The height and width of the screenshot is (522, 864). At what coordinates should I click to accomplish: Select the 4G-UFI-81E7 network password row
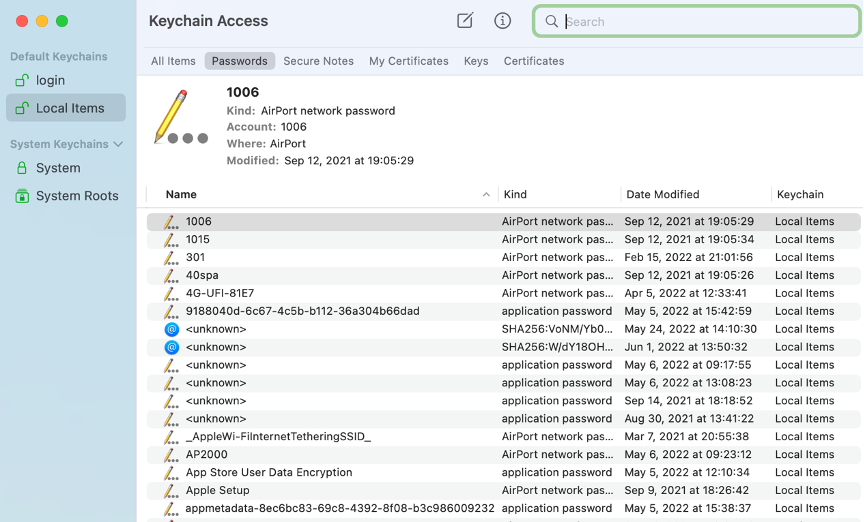pos(220,293)
